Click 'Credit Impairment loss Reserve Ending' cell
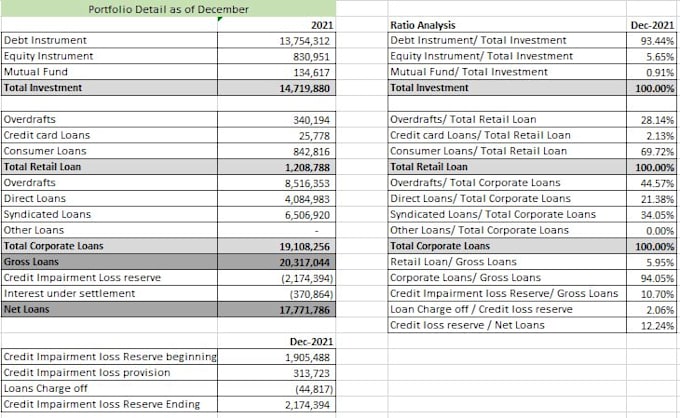This screenshot has width=680, height=418. (x=109, y=404)
